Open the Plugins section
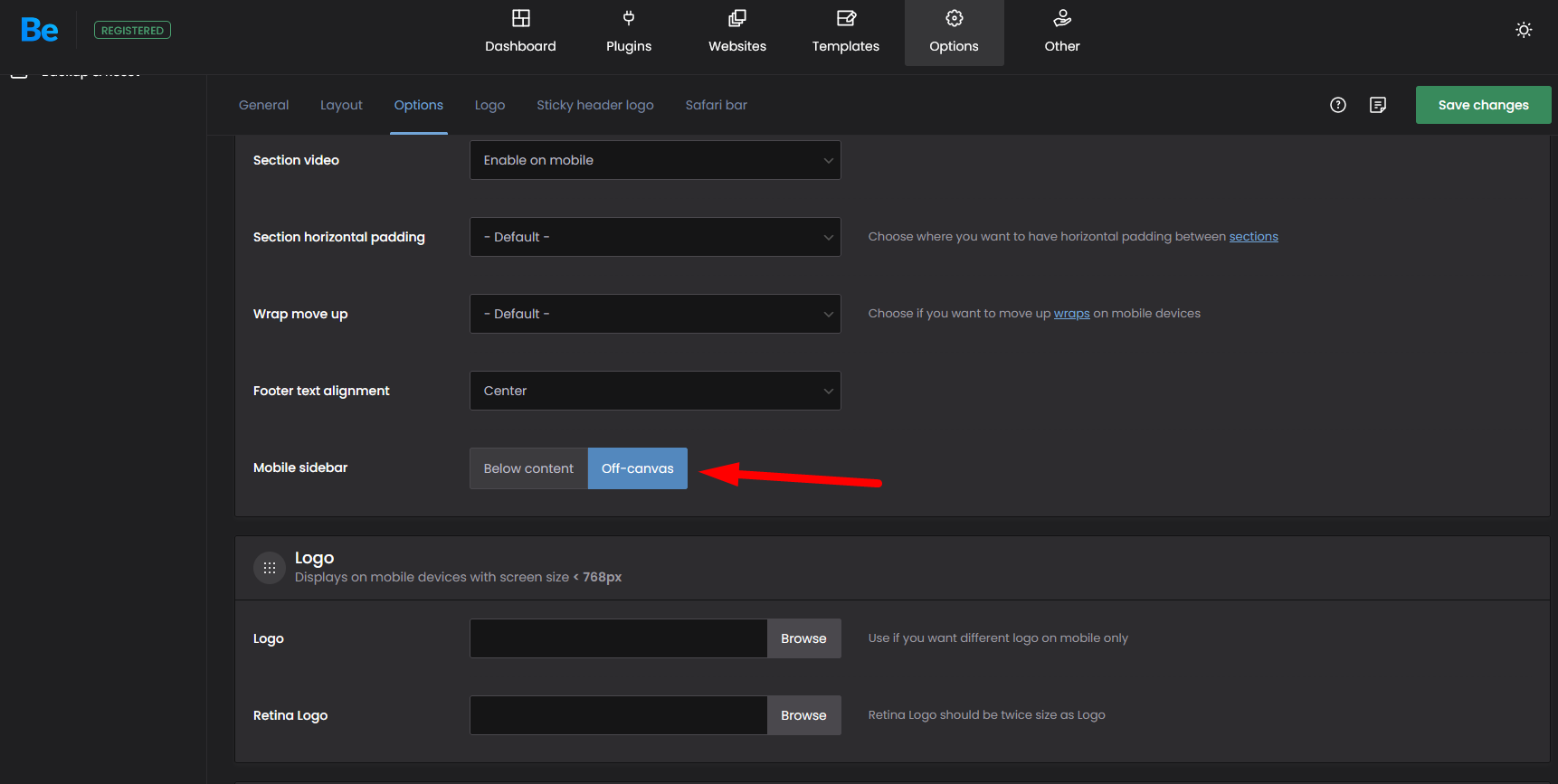 coord(629,33)
